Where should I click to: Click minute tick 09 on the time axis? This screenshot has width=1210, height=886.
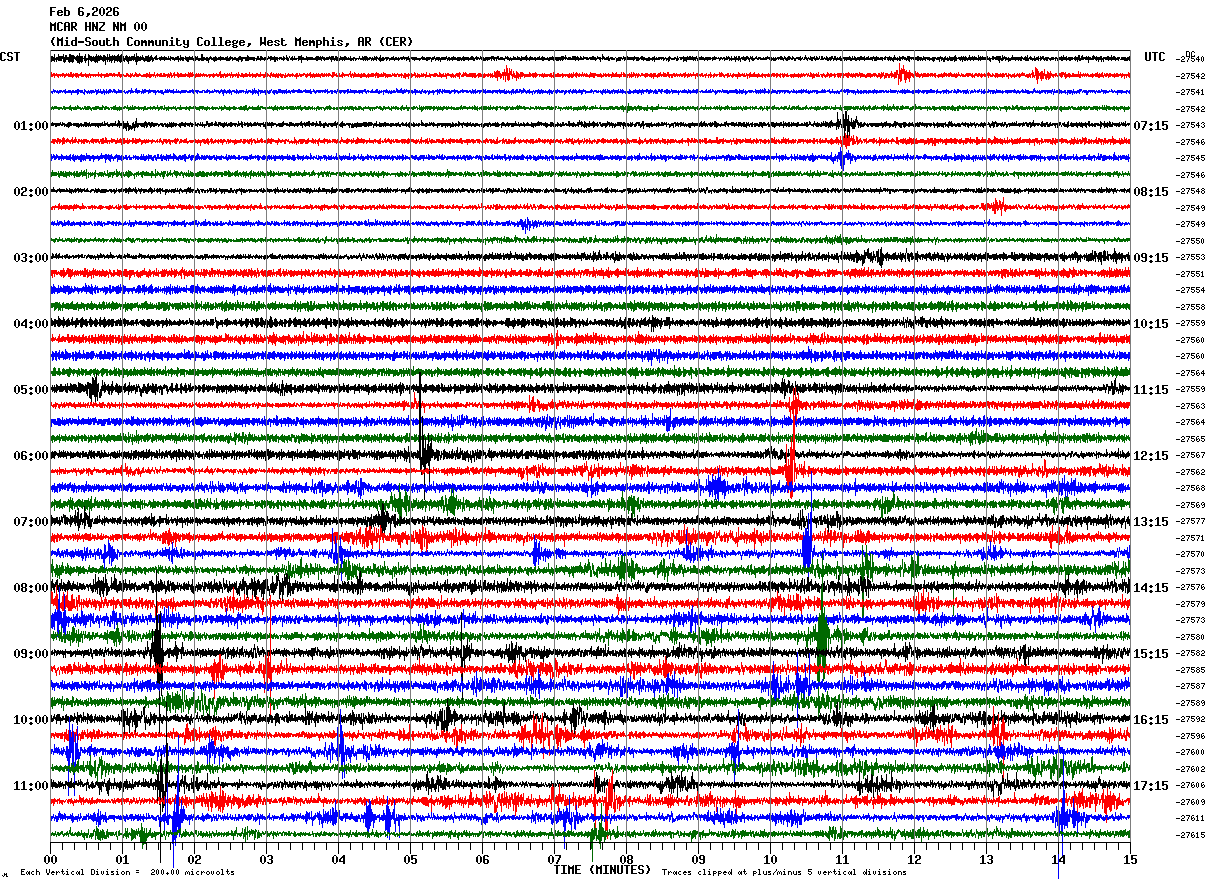tap(698, 859)
